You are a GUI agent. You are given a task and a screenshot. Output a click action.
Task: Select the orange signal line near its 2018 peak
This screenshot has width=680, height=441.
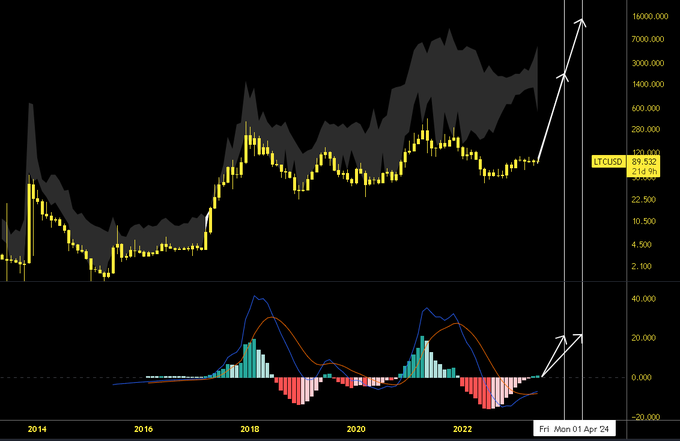click(271, 317)
